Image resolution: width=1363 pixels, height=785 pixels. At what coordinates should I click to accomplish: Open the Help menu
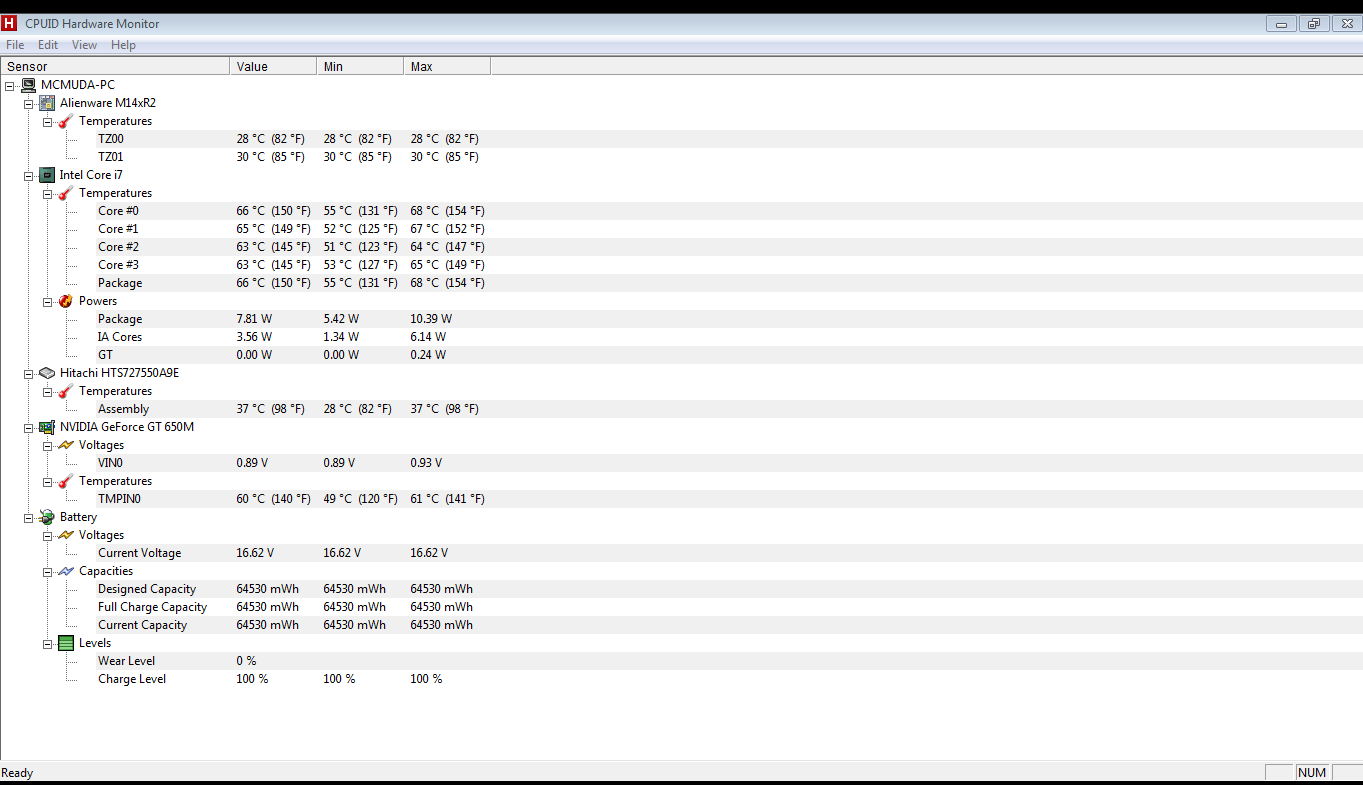[123, 45]
